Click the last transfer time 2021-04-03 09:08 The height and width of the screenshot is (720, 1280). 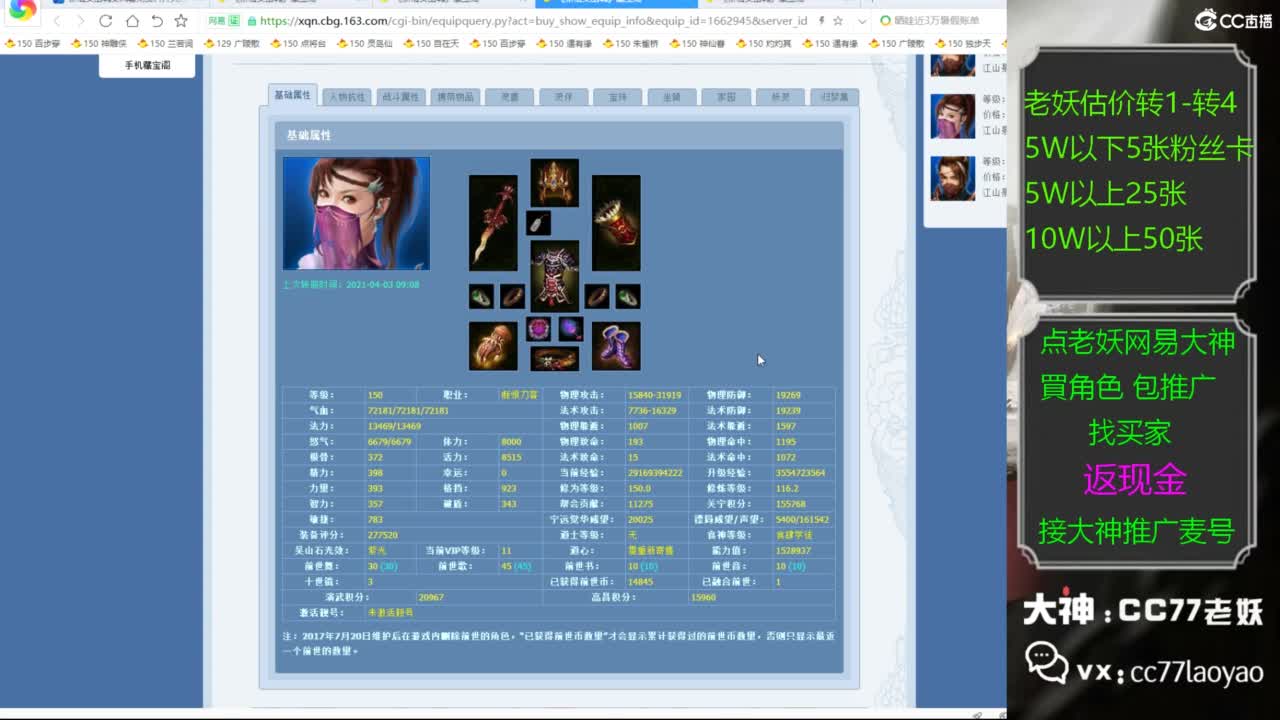[351, 285]
